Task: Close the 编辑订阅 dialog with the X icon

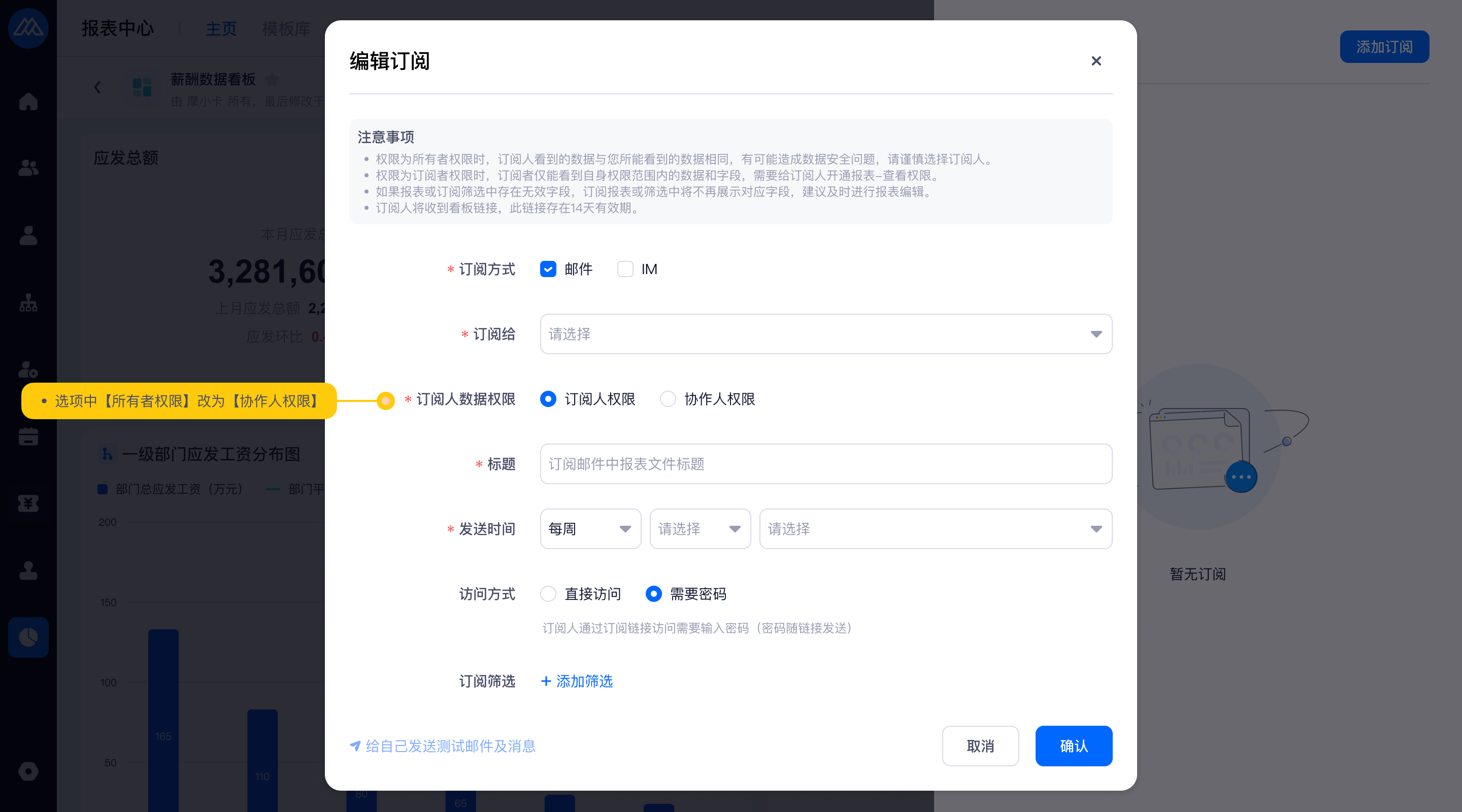Action: pos(1096,61)
